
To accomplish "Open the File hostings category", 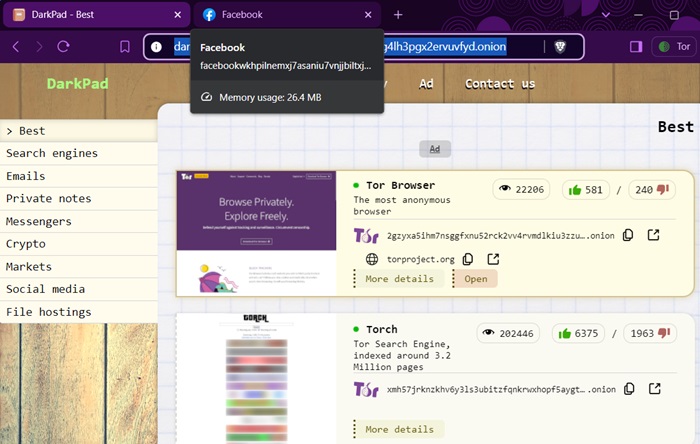I will (x=79, y=312).
